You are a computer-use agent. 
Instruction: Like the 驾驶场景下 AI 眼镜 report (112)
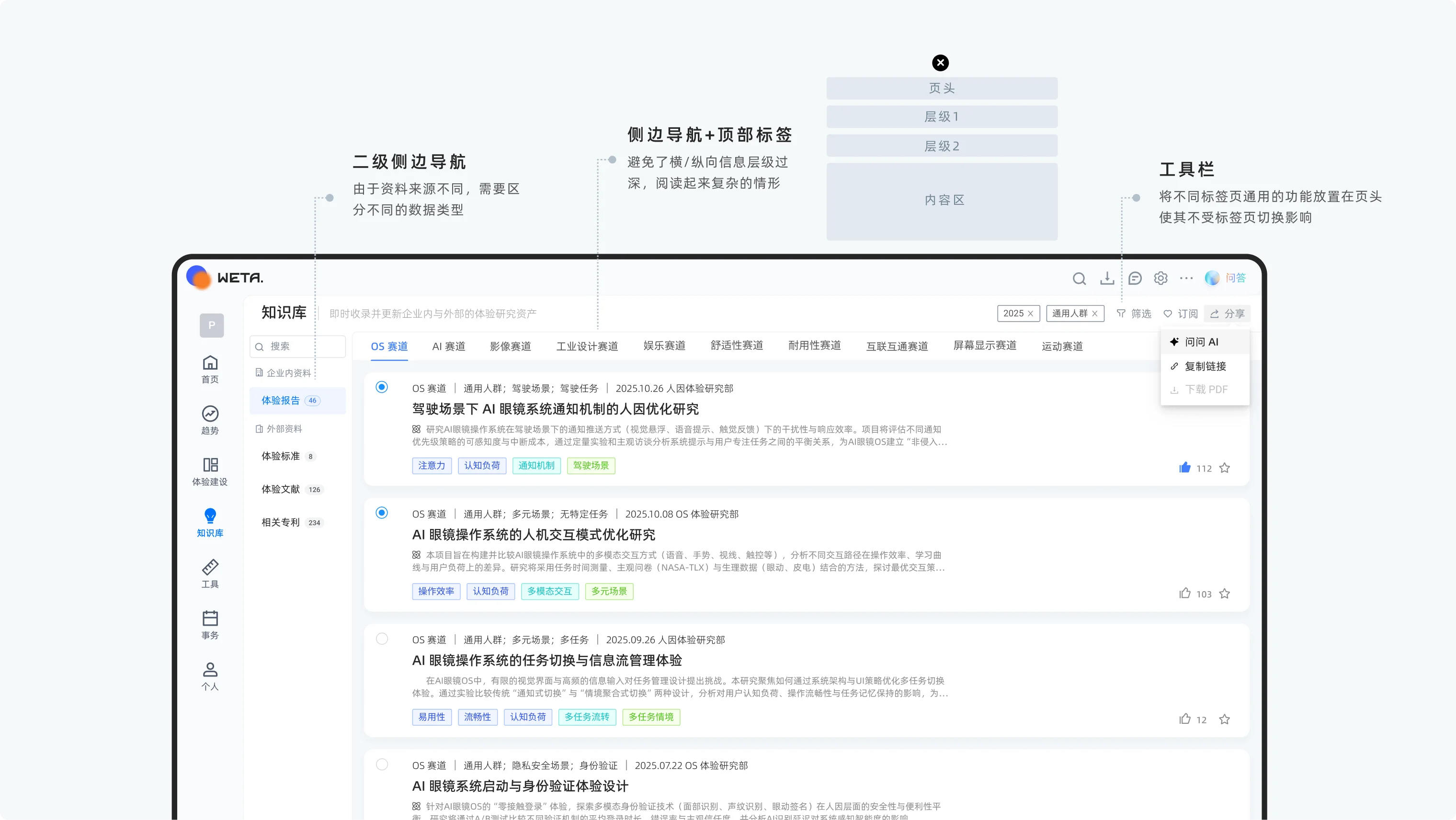pyautogui.click(x=1185, y=468)
